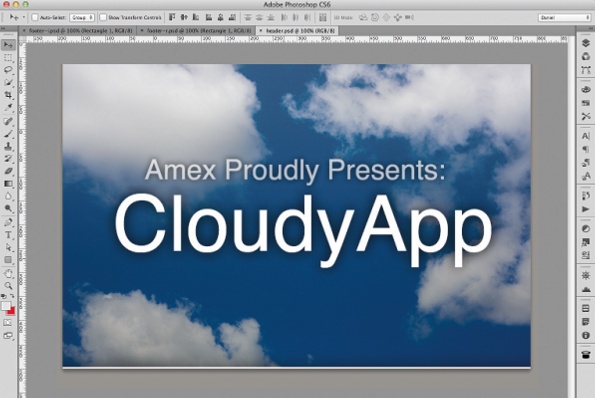This screenshot has height=398, width=595.
Task: Open the Channels panel icon
Action: [586, 57]
